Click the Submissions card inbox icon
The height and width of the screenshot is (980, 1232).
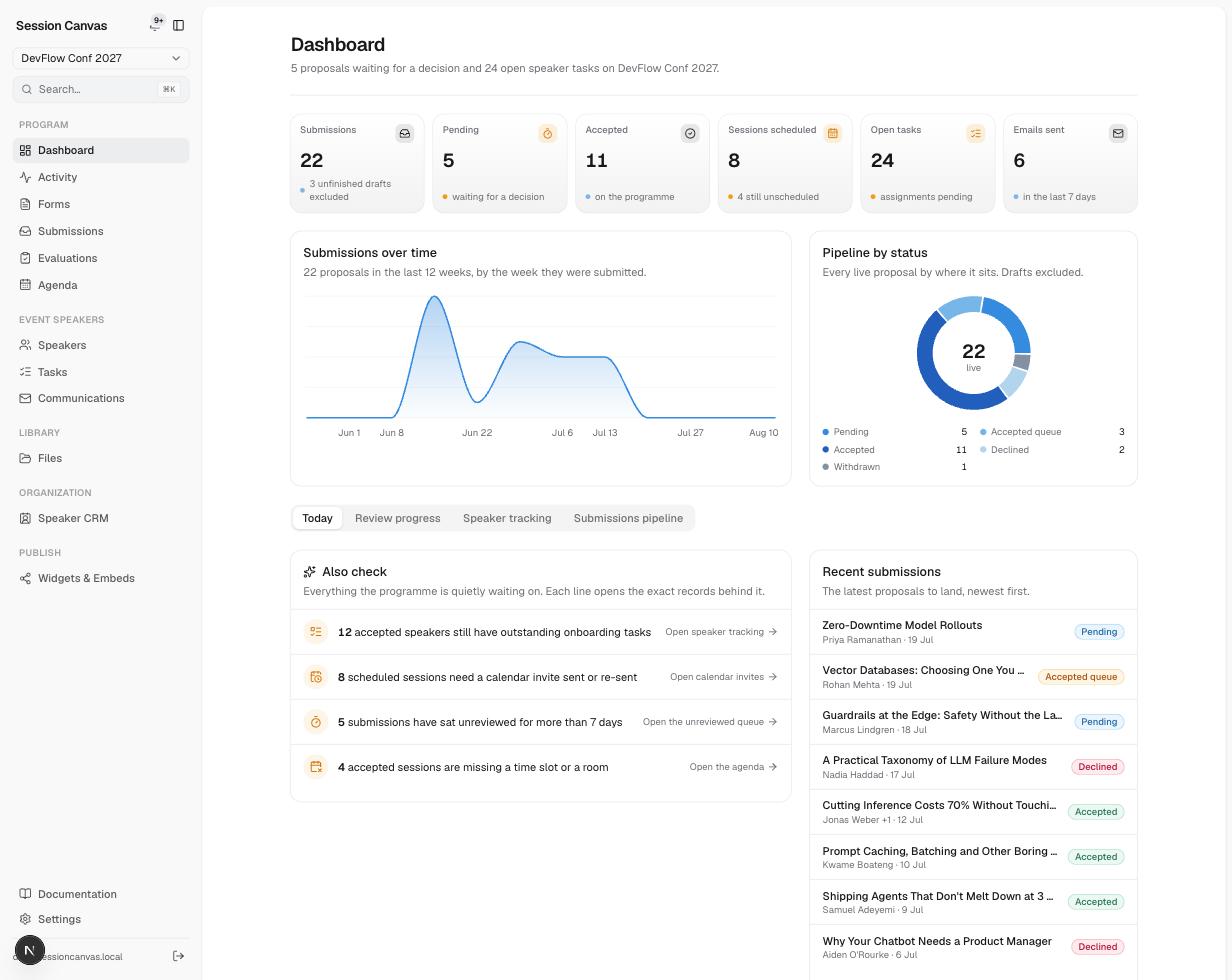(x=405, y=133)
